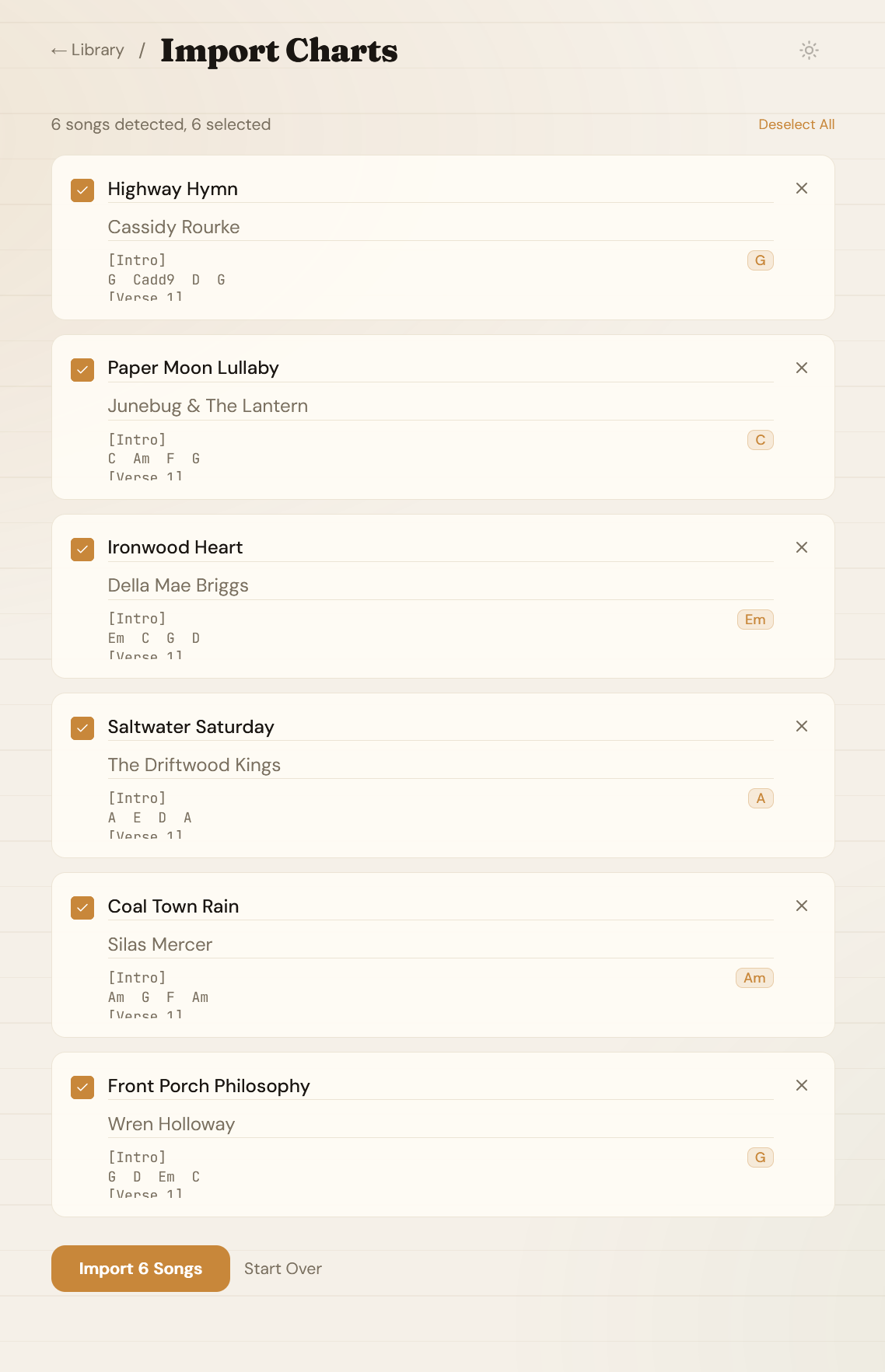Remove the Highway Hymn song card

pos(802,189)
